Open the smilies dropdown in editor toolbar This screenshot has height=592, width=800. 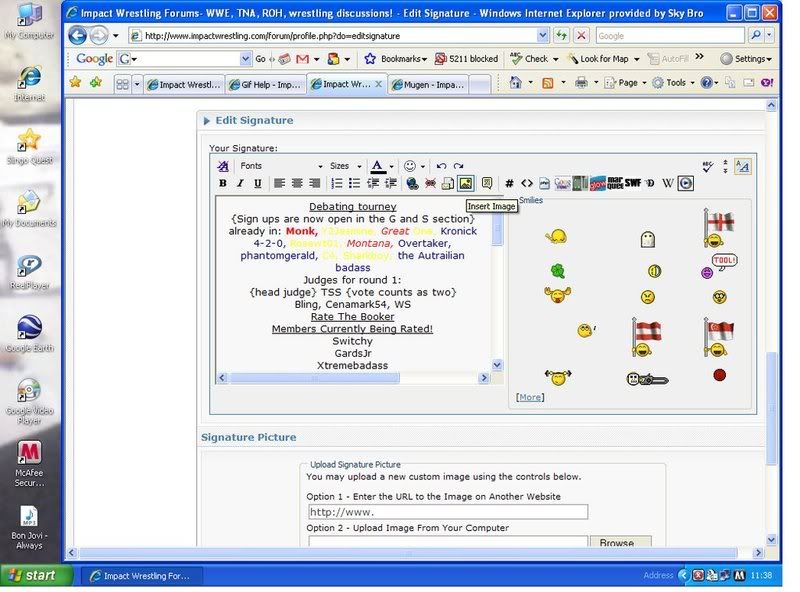[414, 166]
